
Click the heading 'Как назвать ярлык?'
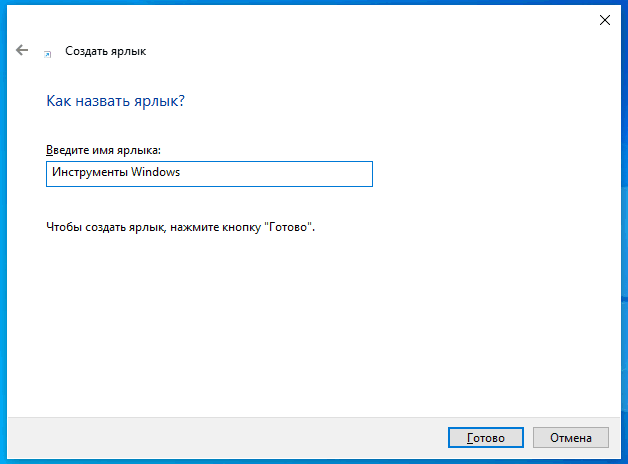pos(115,101)
